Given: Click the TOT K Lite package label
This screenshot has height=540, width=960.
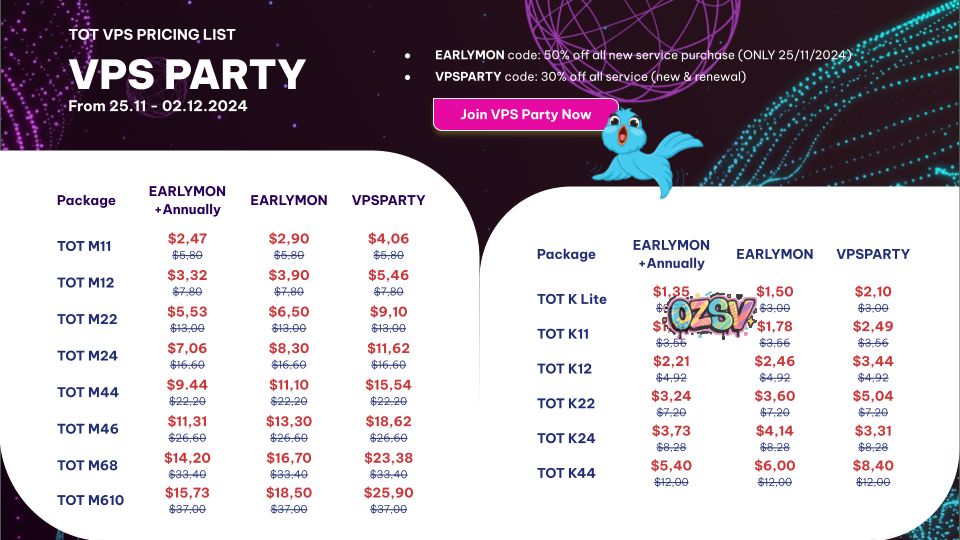Looking at the screenshot, I should tap(572, 299).
